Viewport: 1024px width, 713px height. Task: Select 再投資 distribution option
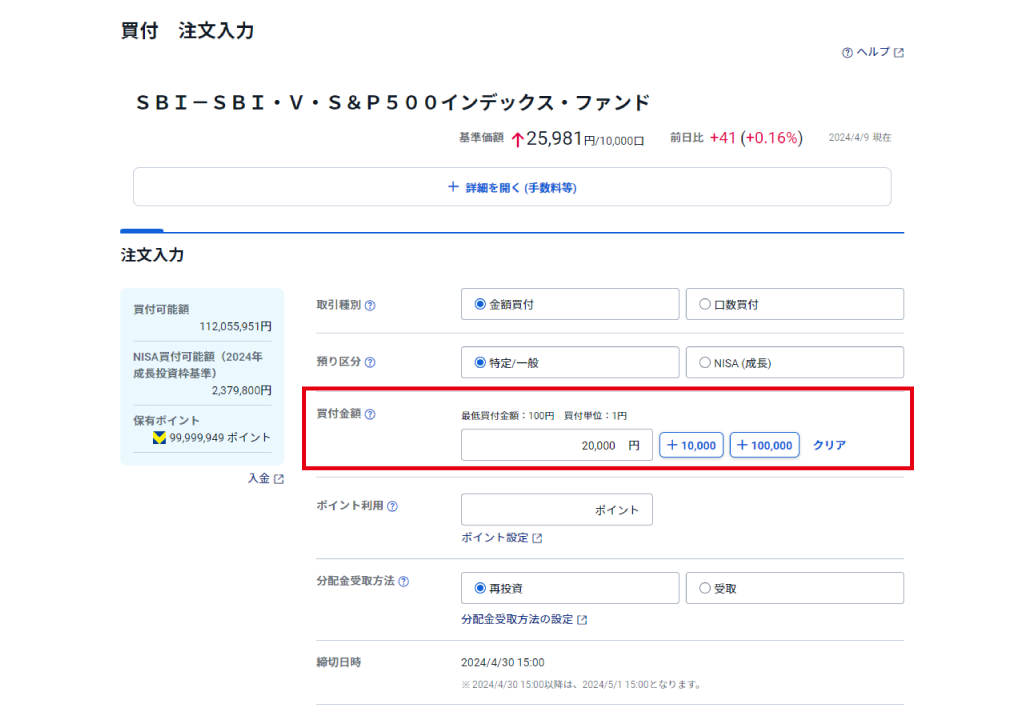[570, 588]
